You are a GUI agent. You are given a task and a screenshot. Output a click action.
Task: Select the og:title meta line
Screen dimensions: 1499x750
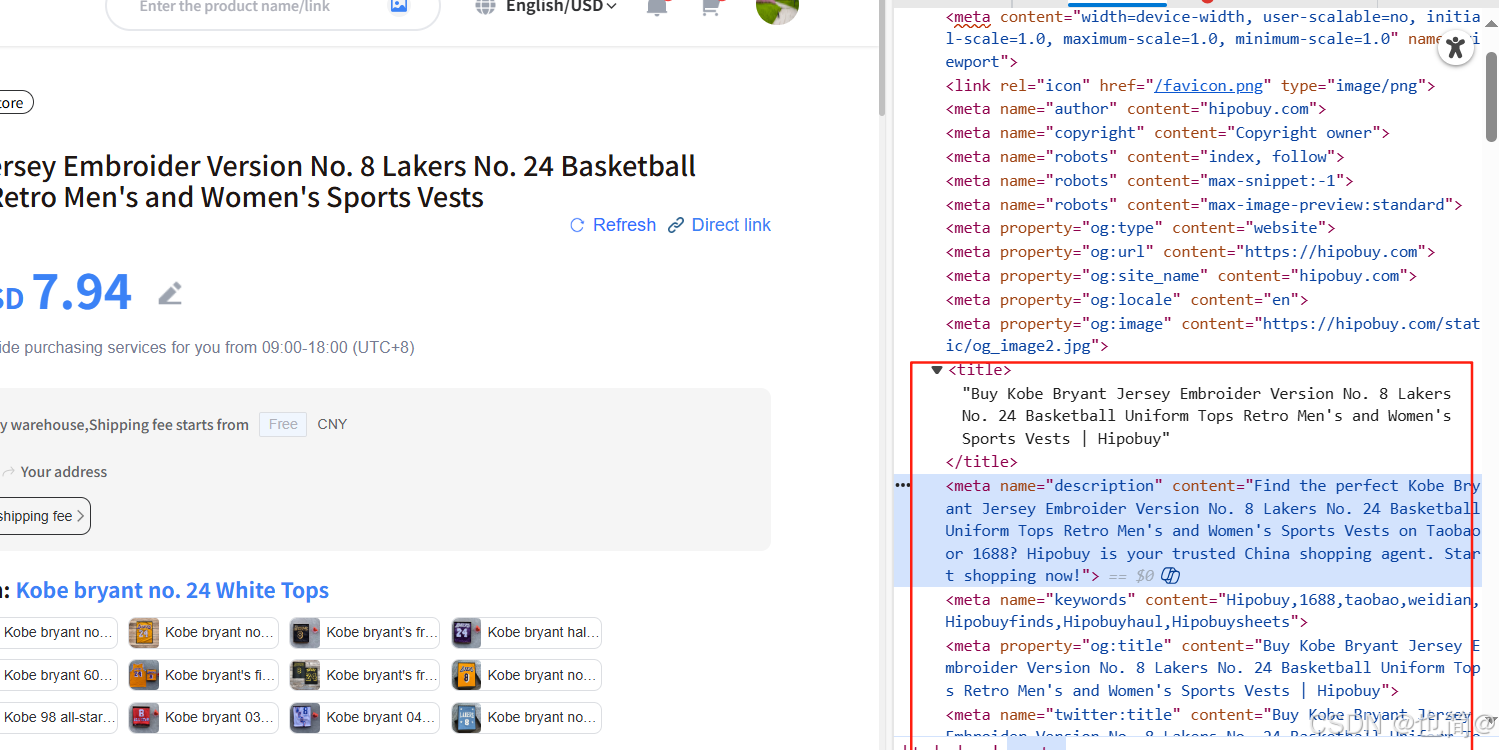pyautogui.click(x=1213, y=668)
